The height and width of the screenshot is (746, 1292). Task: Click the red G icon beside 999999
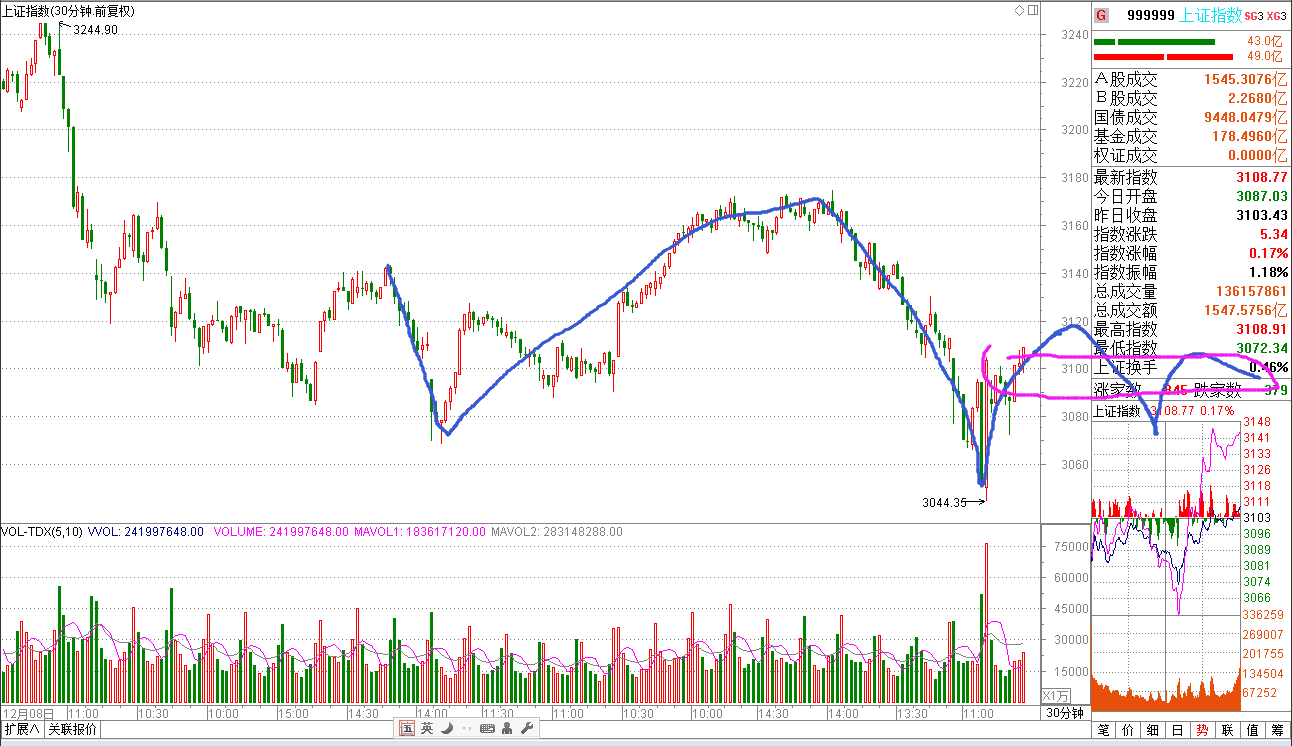click(1101, 15)
